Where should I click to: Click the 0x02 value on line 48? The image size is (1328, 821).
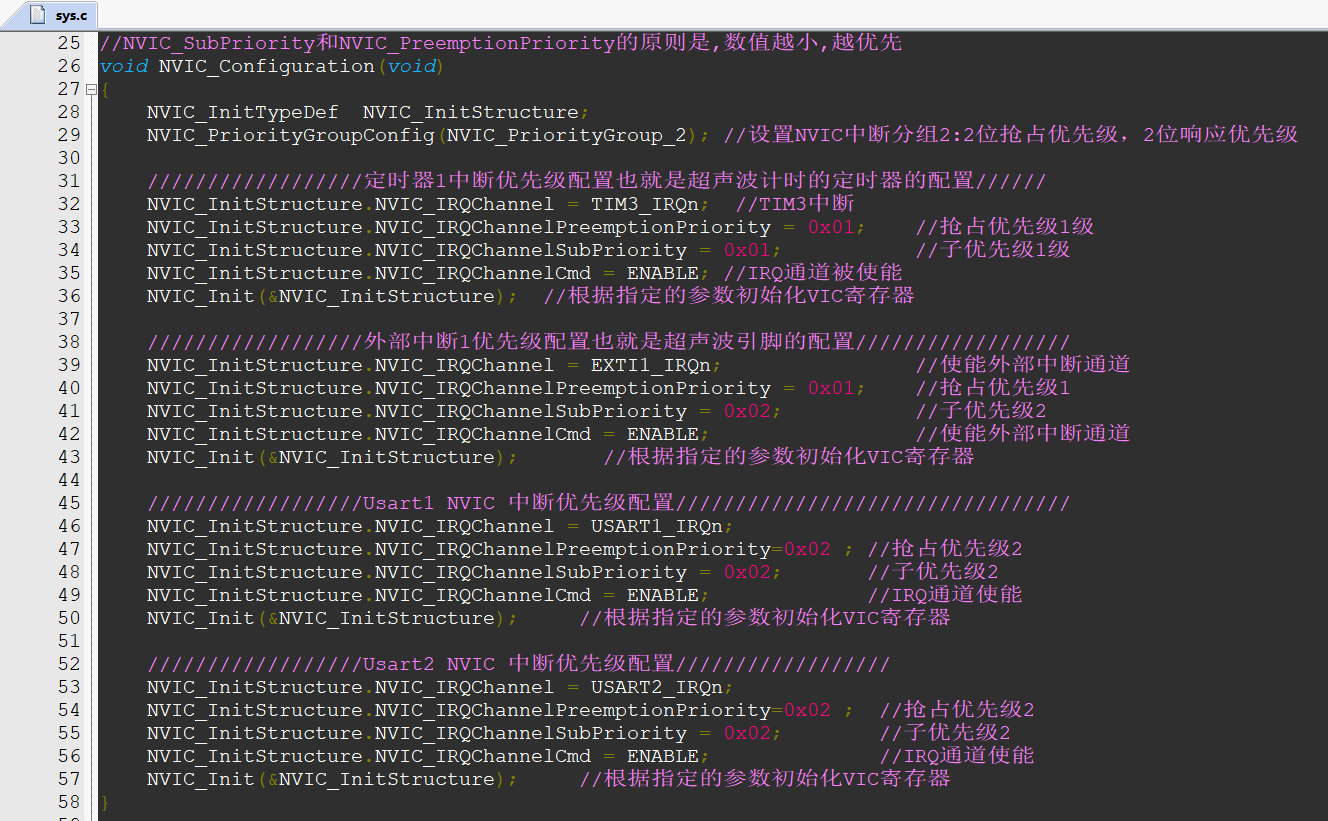[x=747, y=572]
